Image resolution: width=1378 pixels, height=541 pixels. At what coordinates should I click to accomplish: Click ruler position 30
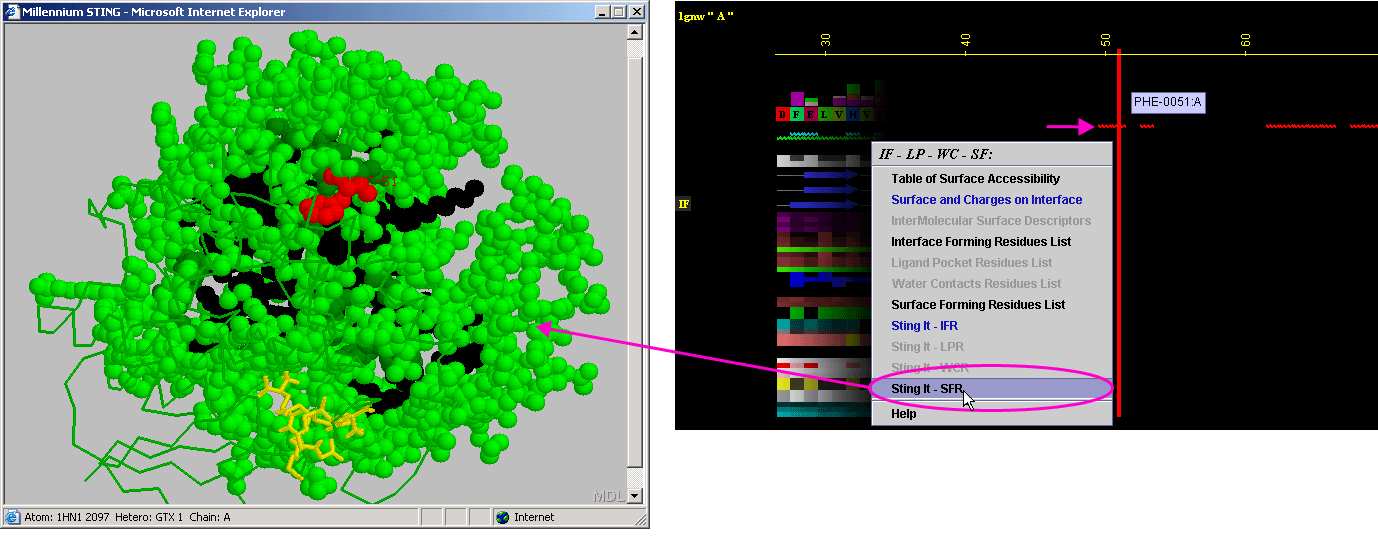pos(825,40)
